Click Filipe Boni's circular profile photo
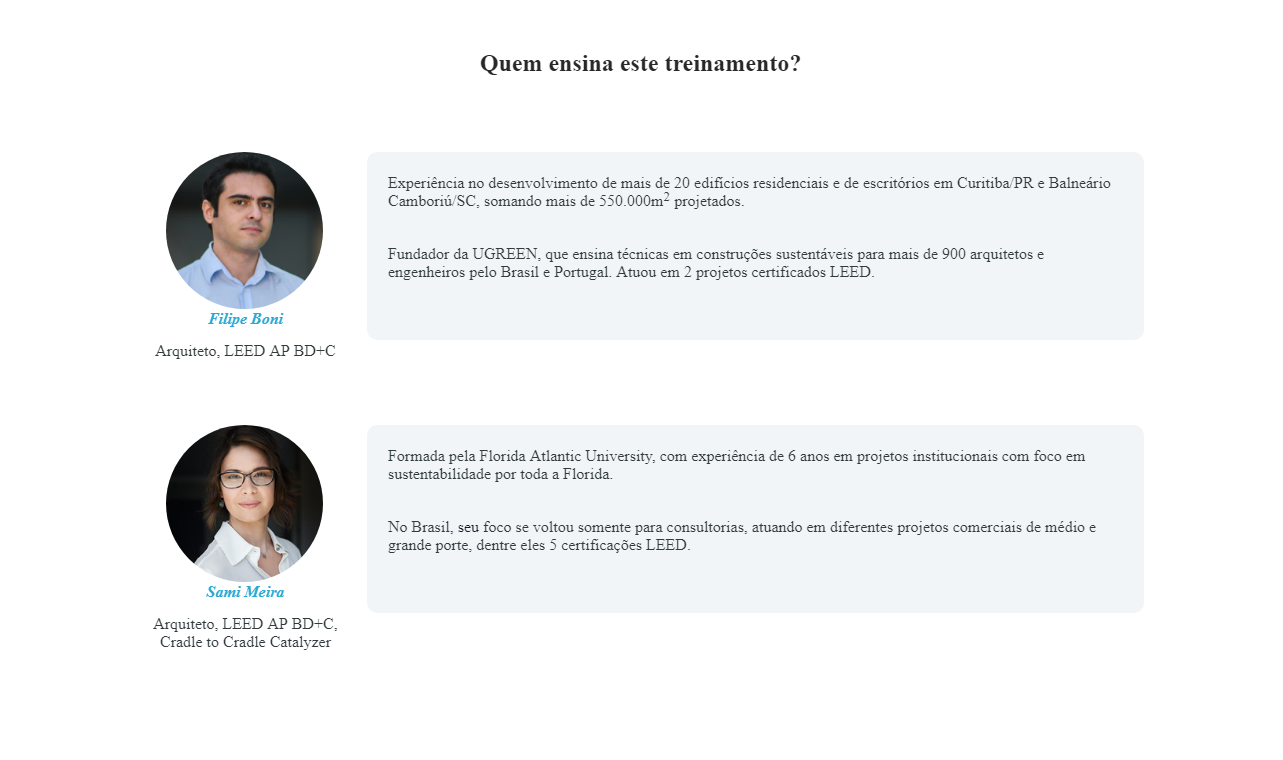This screenshot has height=760, width=1283. click(244, 230)
